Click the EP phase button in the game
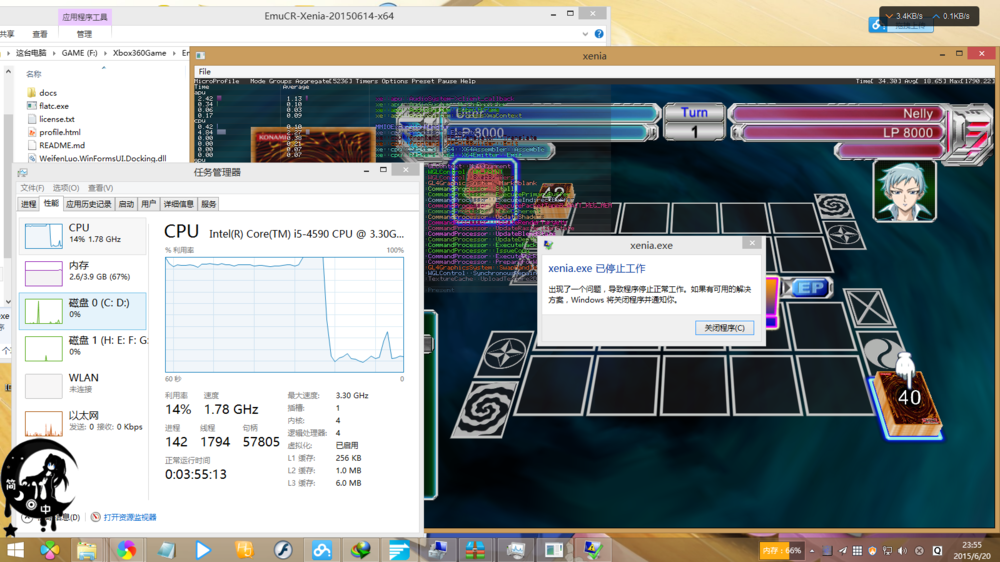1000x562 pixels. pos(811,288)
